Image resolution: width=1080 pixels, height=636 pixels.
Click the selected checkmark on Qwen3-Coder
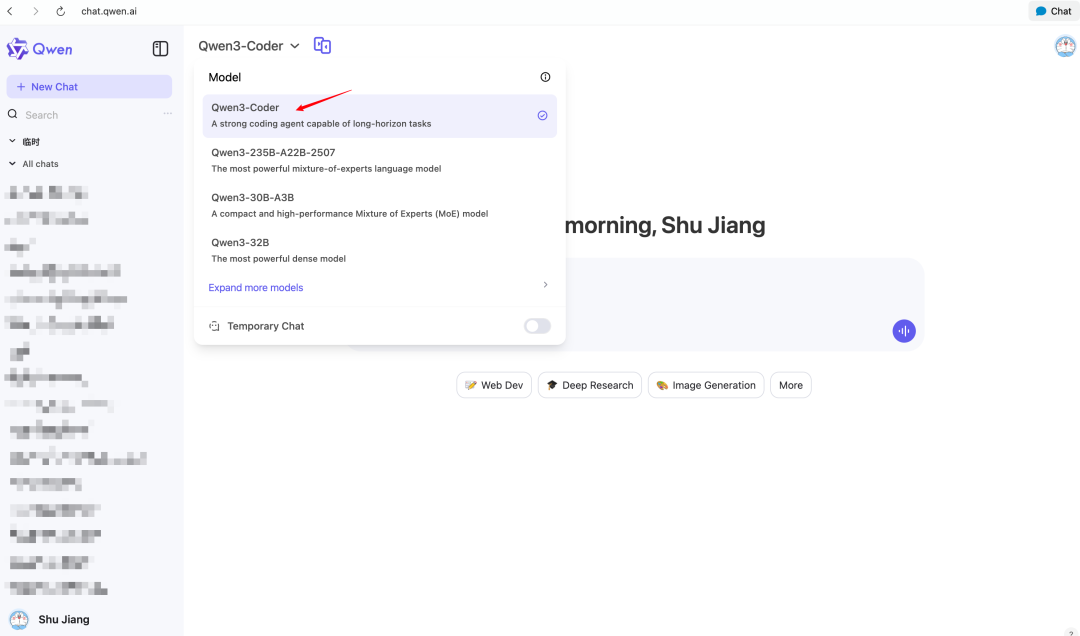543,116
